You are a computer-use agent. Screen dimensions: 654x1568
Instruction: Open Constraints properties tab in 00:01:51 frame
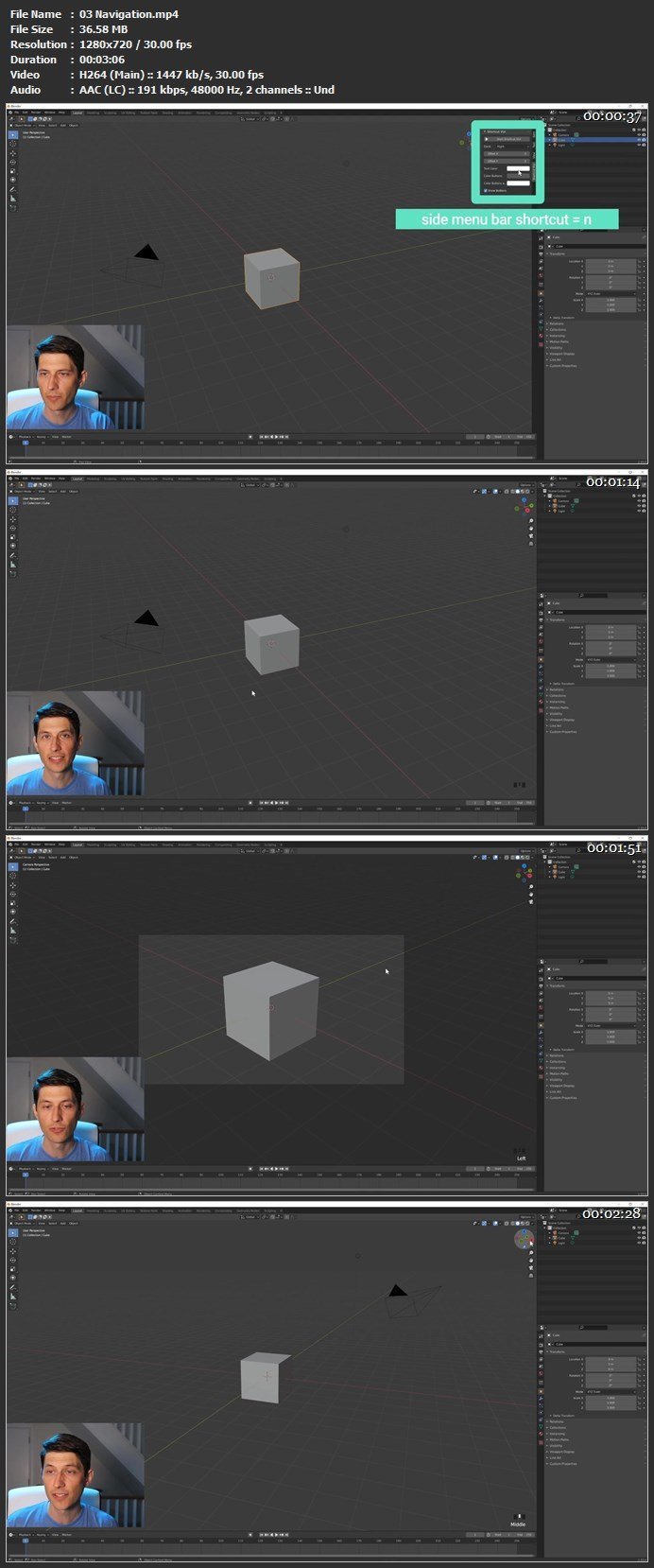click(541, 1053)
